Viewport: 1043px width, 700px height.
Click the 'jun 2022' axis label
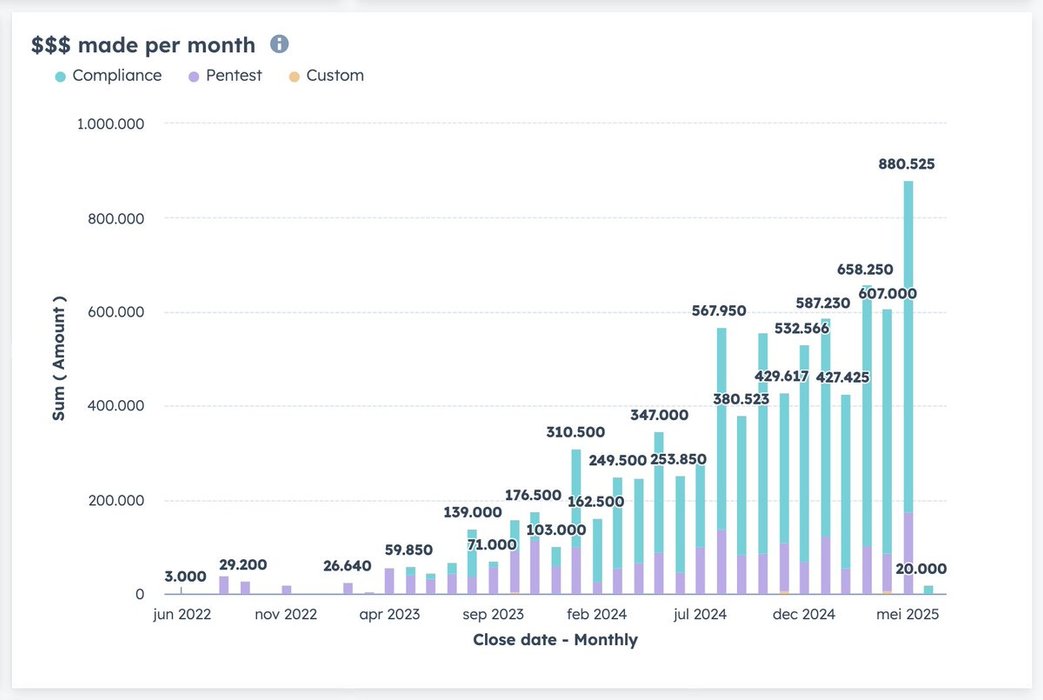tap(182, 614)
